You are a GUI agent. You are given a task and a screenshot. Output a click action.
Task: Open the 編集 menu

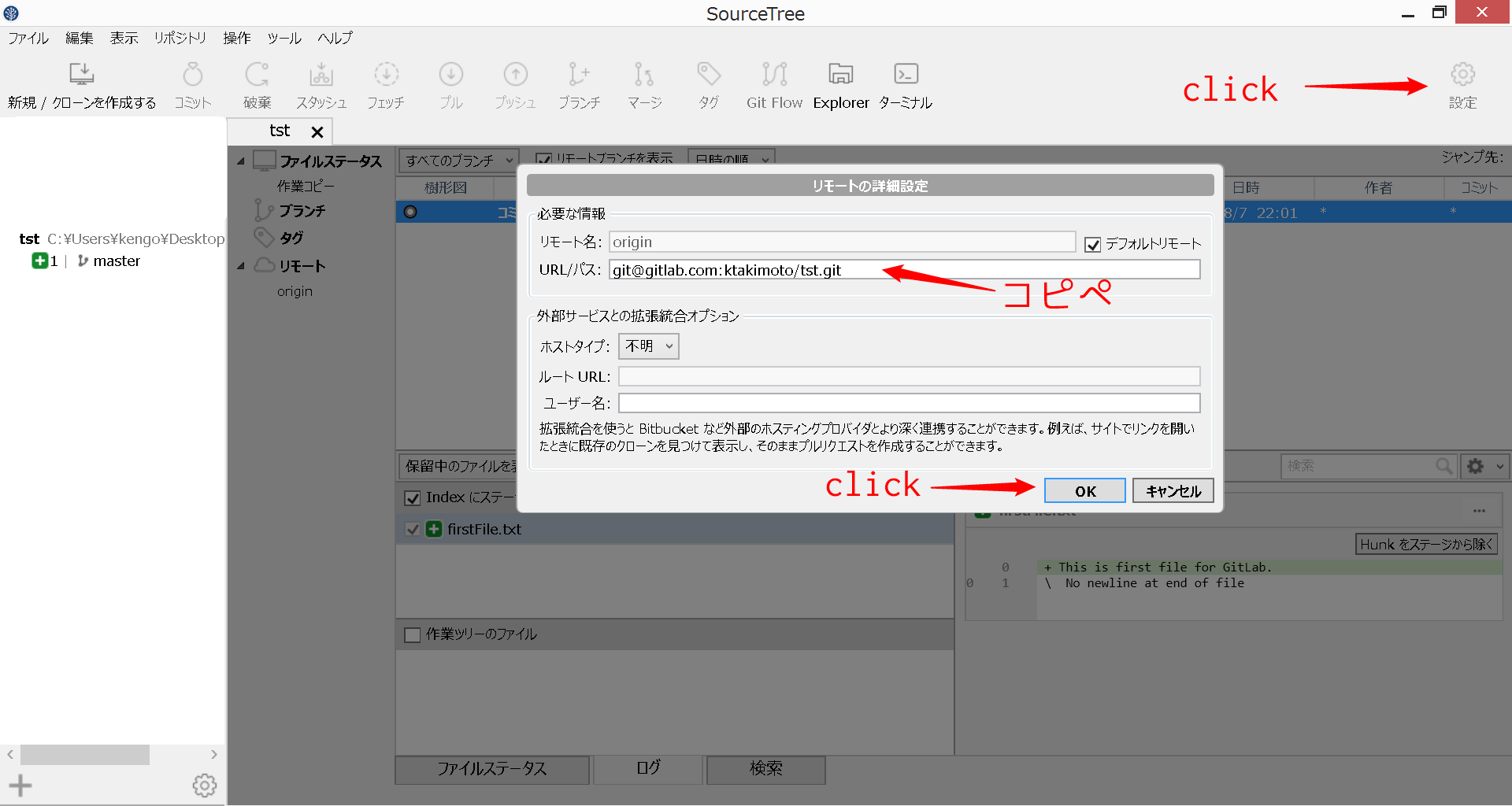point(79,38)
